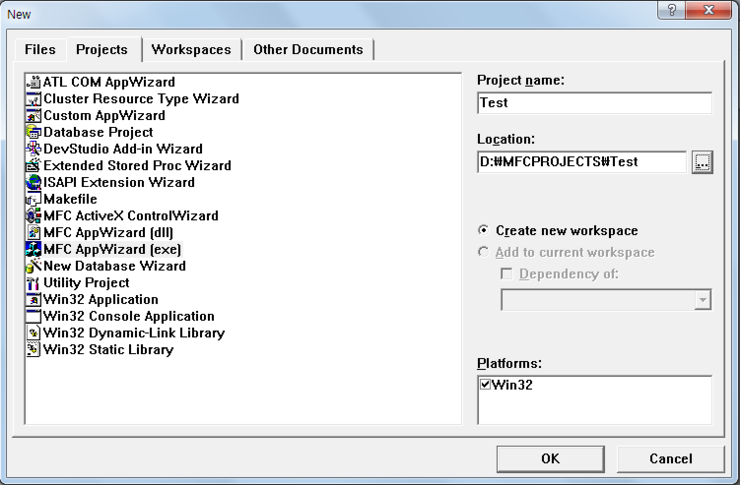Select the "MFC AppWizard (exe)" text entry
The image size is (740, 485).
pos(112,249)
